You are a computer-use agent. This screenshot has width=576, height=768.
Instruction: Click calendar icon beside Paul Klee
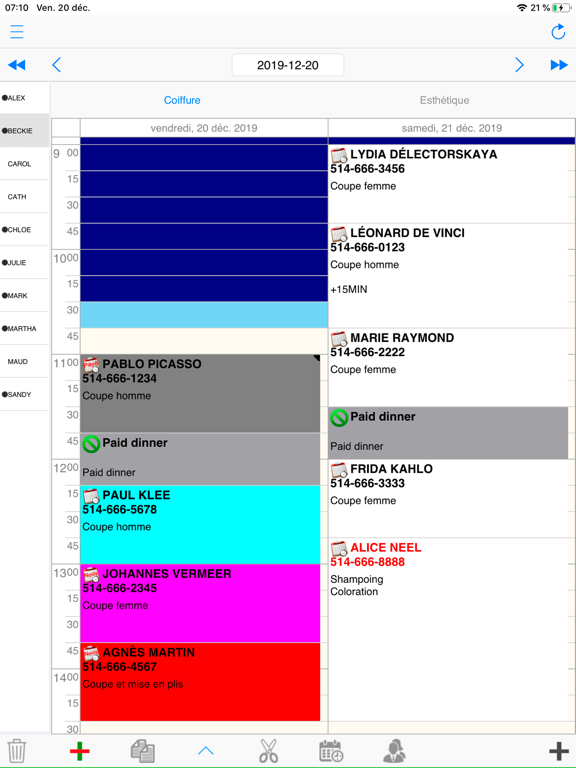[x=91, y=496]
